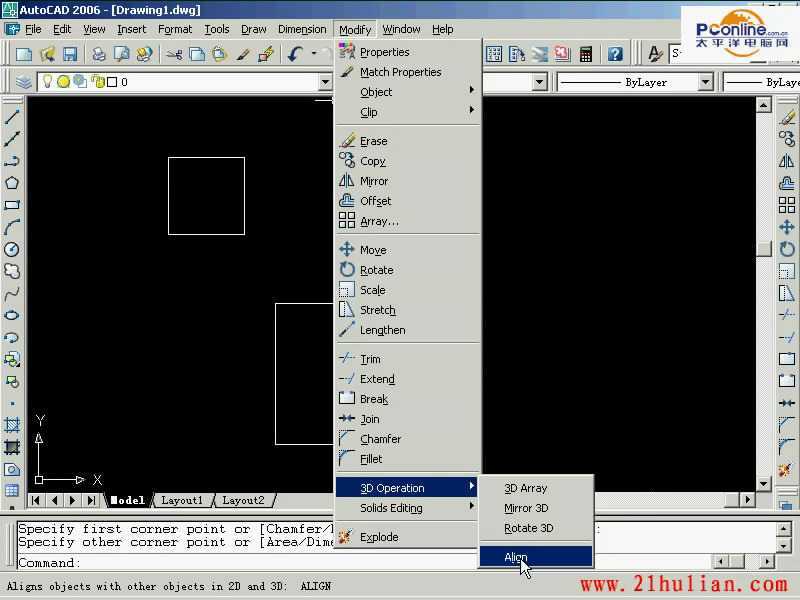Switch to the Layout2 tab

[243, 500]
